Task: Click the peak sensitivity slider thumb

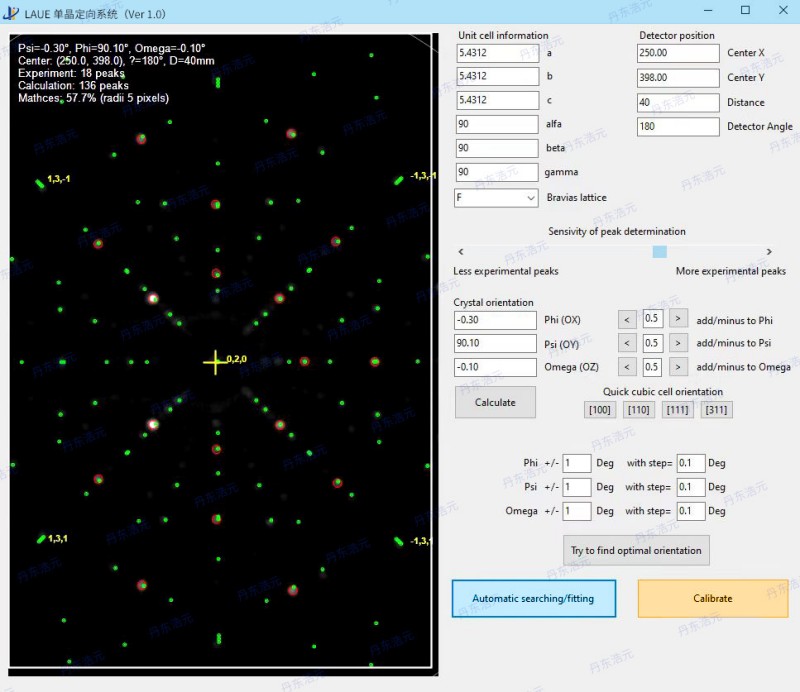Action: pos(659,252)
